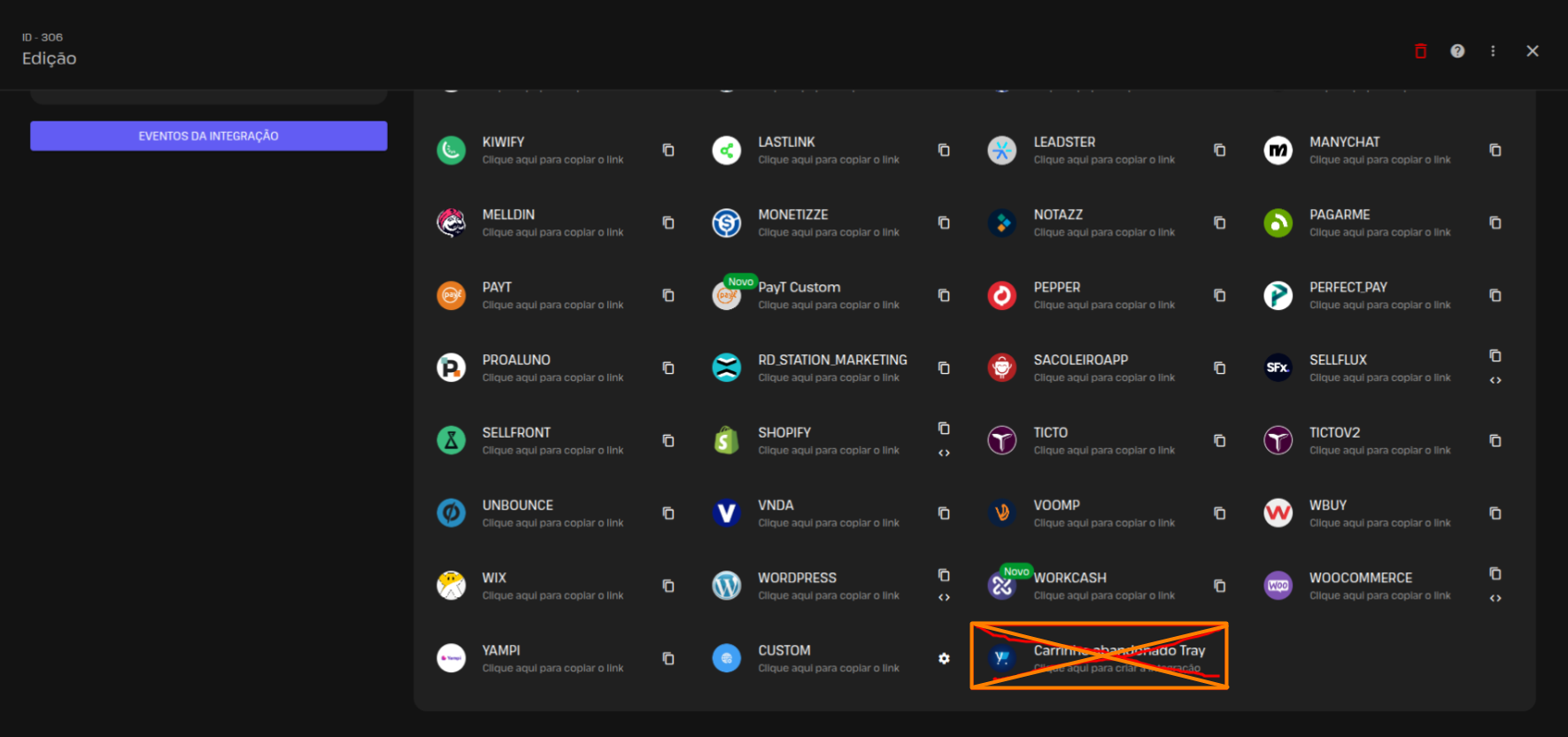Open the WOOCOMMERCE code snippet icon
Image resolution: width=1568 pixels, height=737 pixels.
(1495, 598)
